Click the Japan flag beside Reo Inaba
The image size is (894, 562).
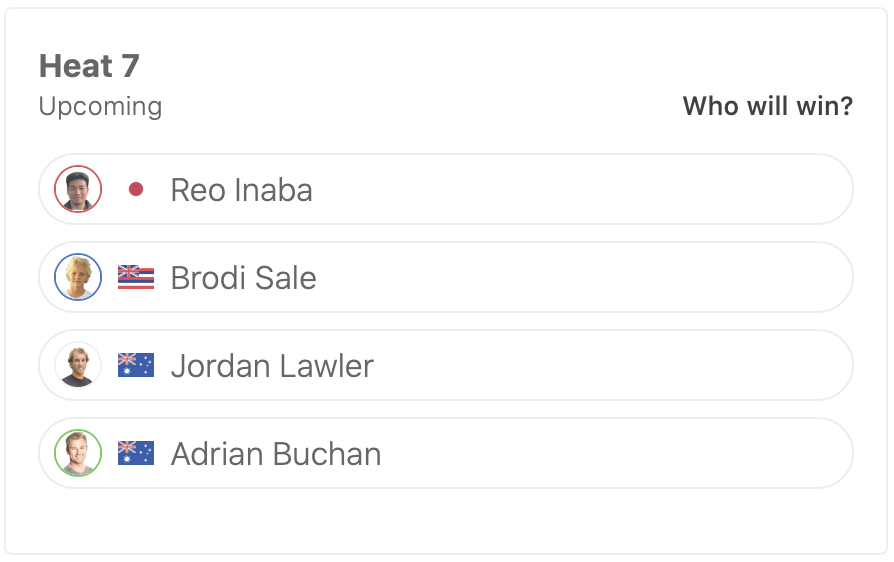(x=136, y=189)
